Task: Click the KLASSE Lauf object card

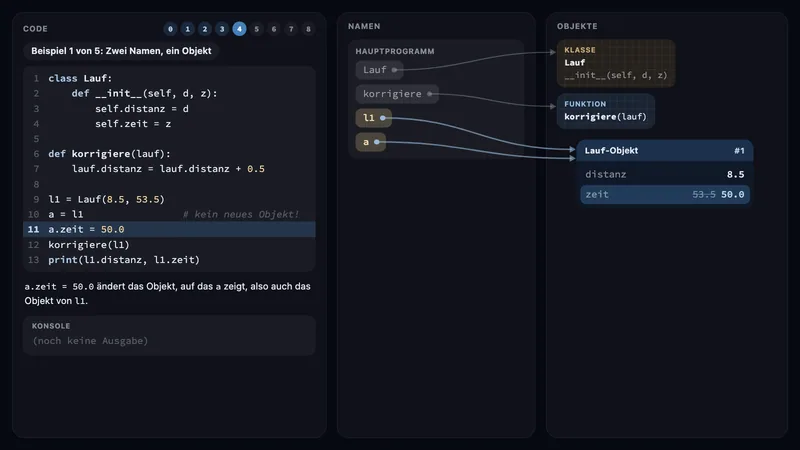Action: [616, 63]
